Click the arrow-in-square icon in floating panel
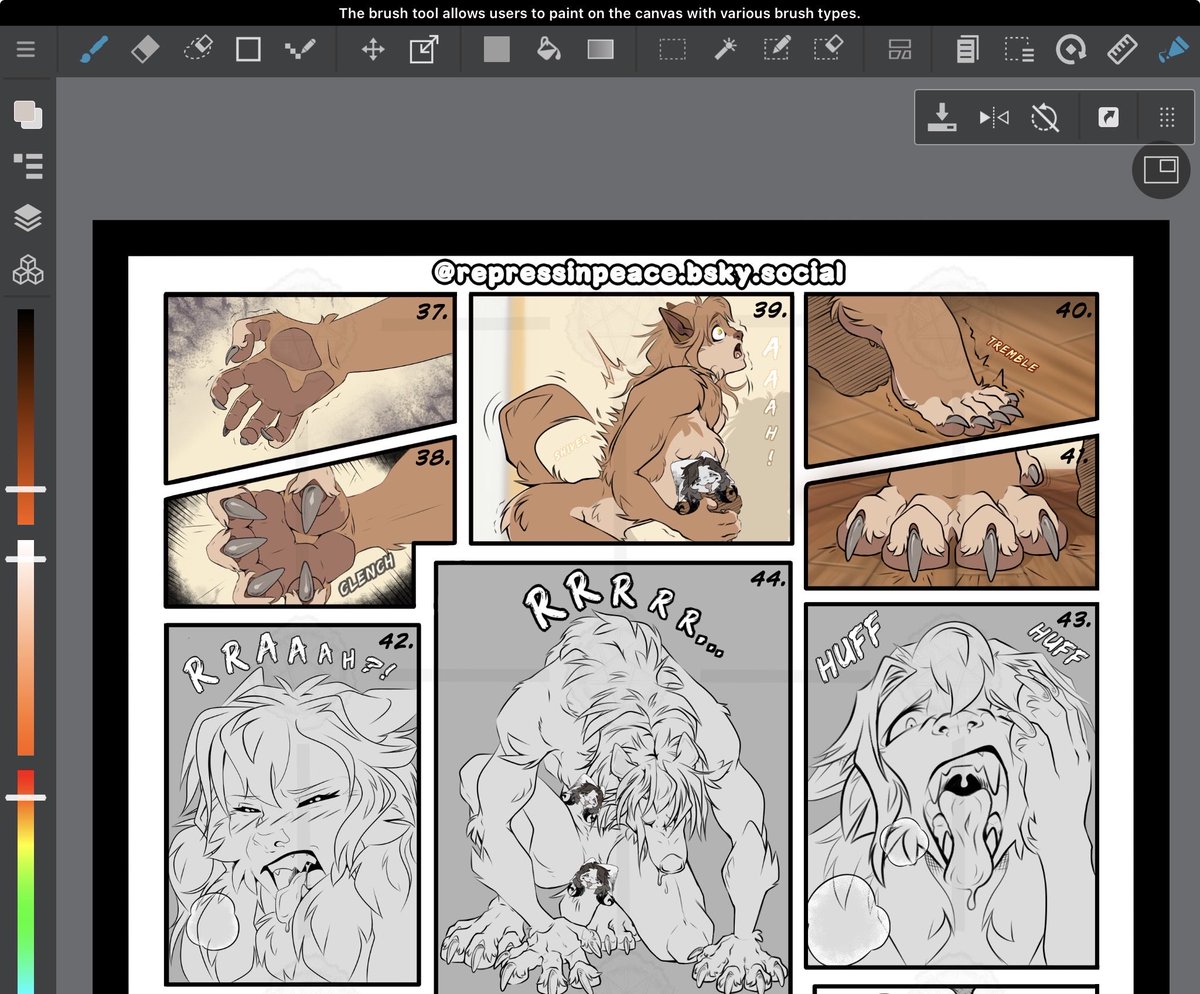The height and width of the screenshot is (994, 1200). [x=1108, y=118]
